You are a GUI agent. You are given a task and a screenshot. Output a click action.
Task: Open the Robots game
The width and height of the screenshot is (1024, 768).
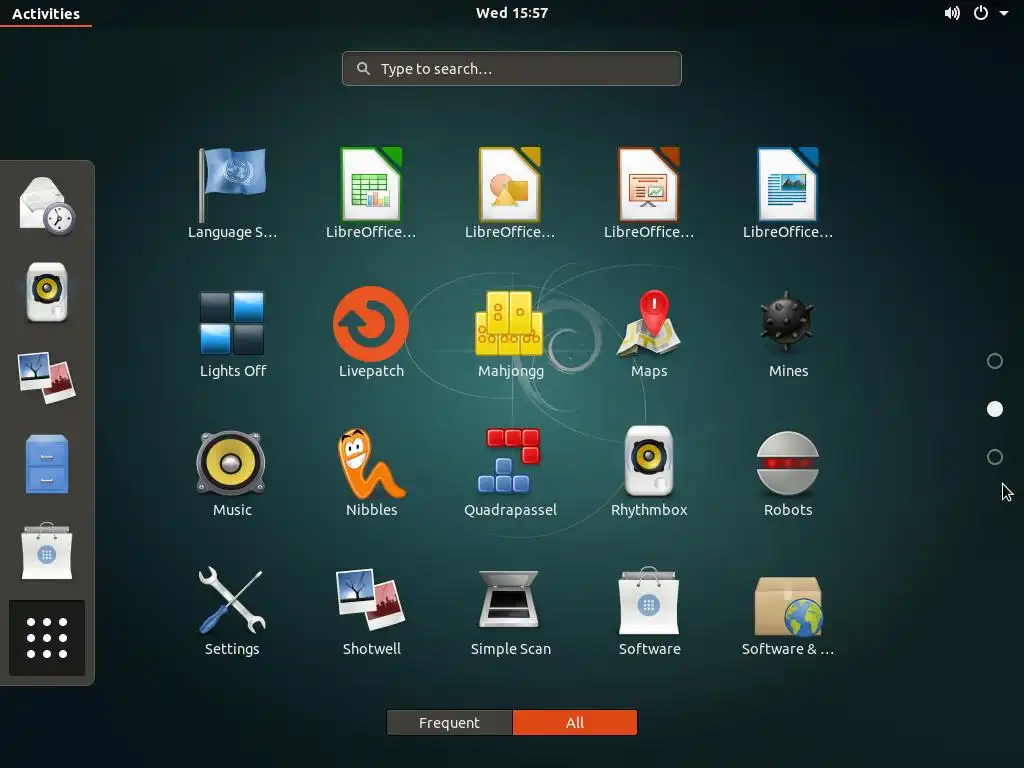(788, 462)
